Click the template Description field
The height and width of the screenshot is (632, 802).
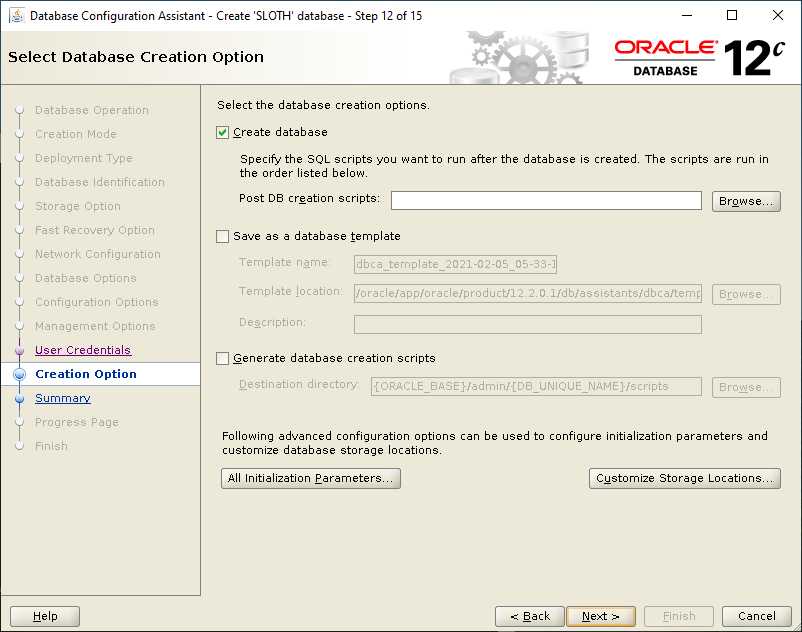tap(527, 324)
